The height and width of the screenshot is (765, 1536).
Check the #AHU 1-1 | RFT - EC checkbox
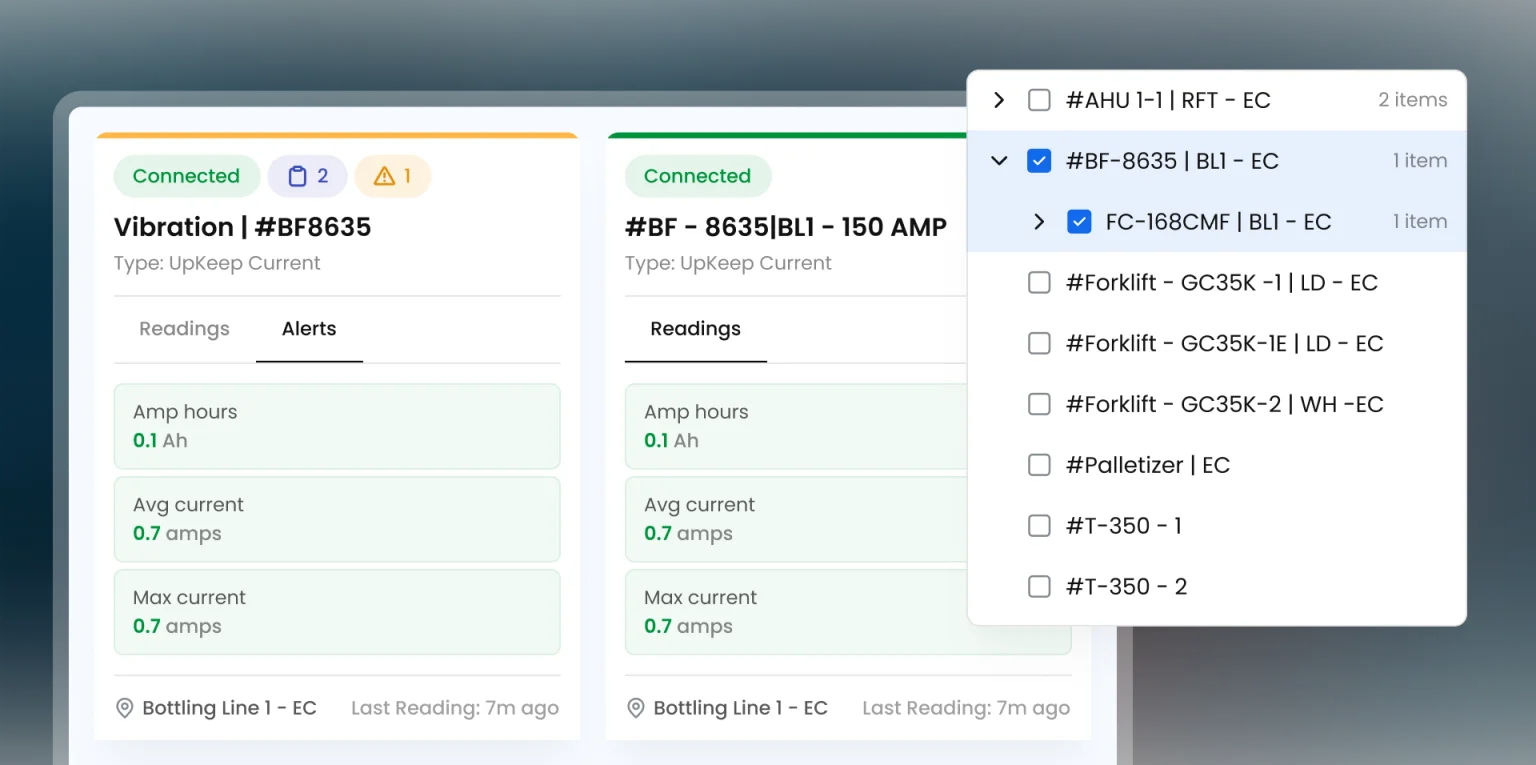pyautogui.click(x=1039, y=100)
